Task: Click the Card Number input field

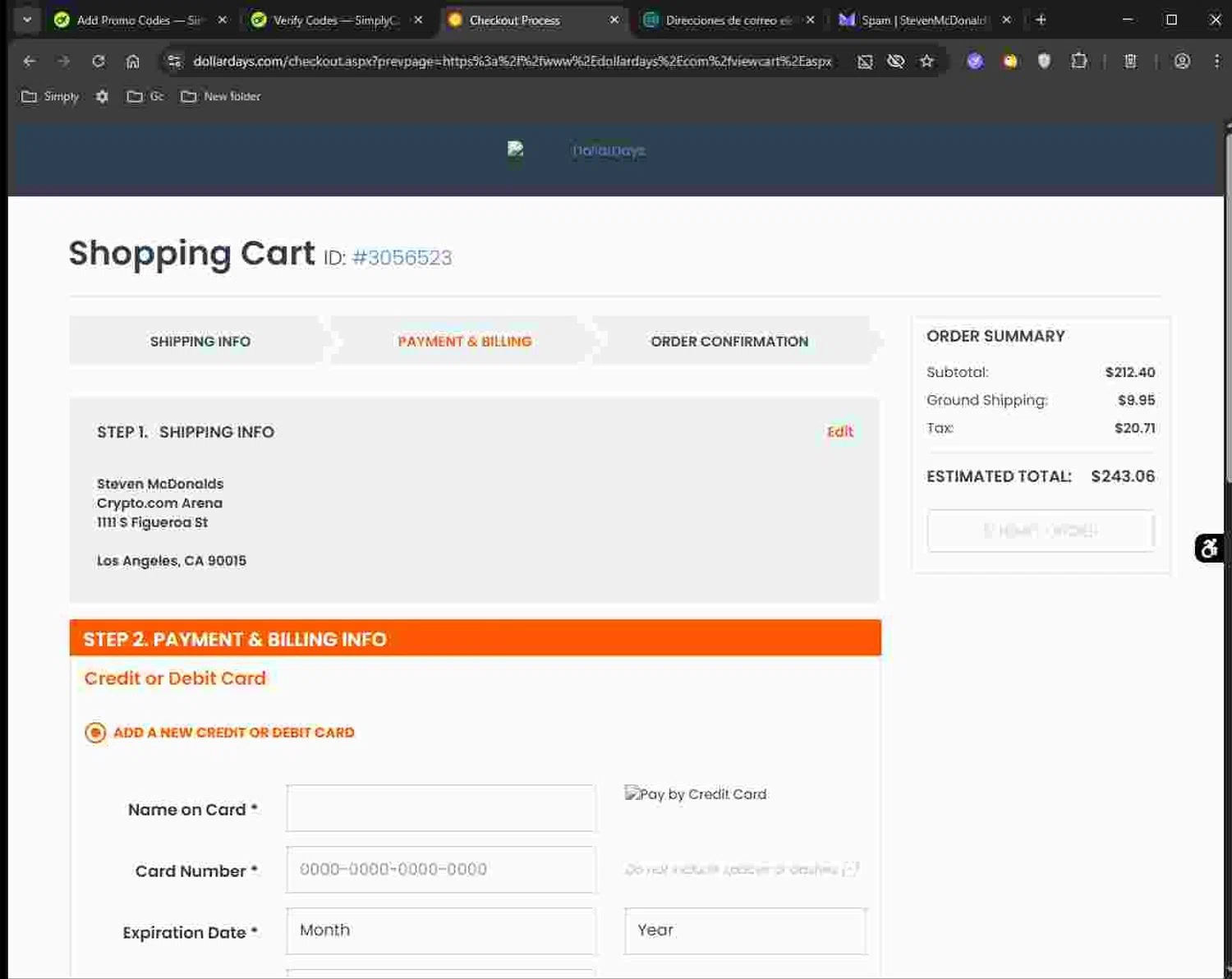Action: [441, 870]
